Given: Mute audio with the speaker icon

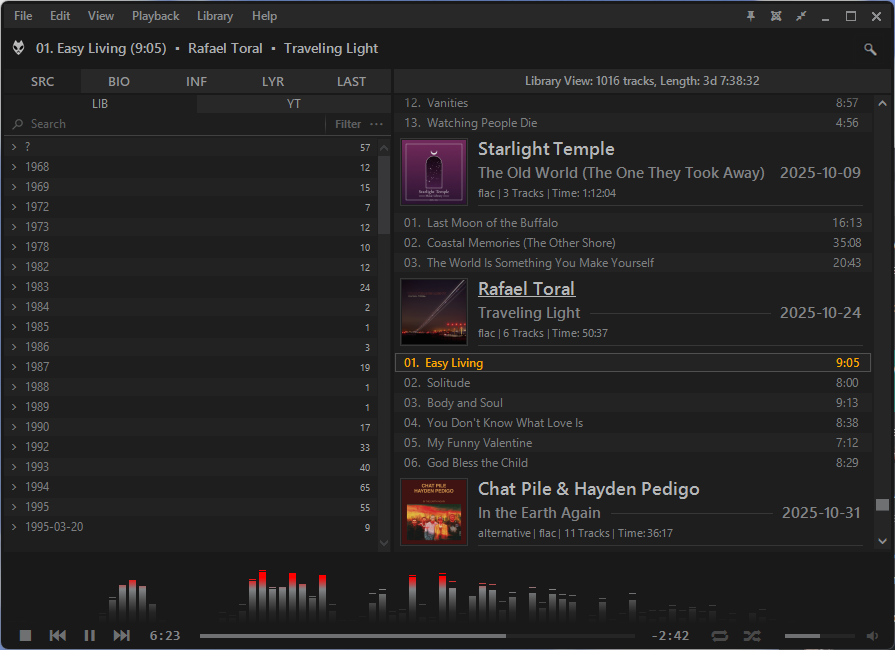Looking at the screenshot, I should (872, 636).
